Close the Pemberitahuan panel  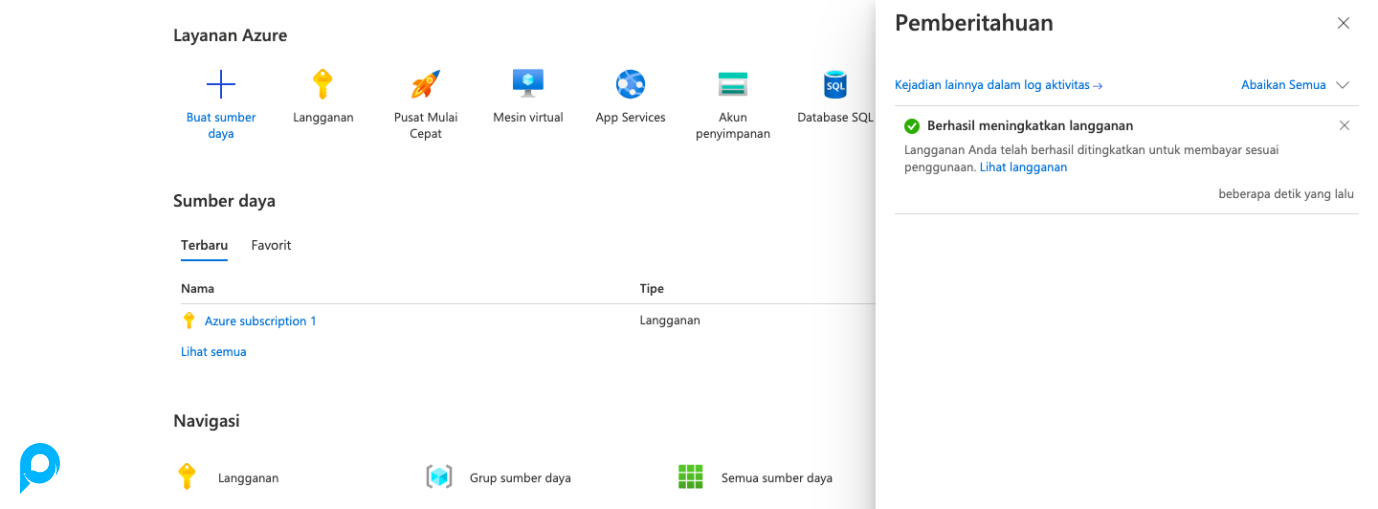[x=1343, y=23]
